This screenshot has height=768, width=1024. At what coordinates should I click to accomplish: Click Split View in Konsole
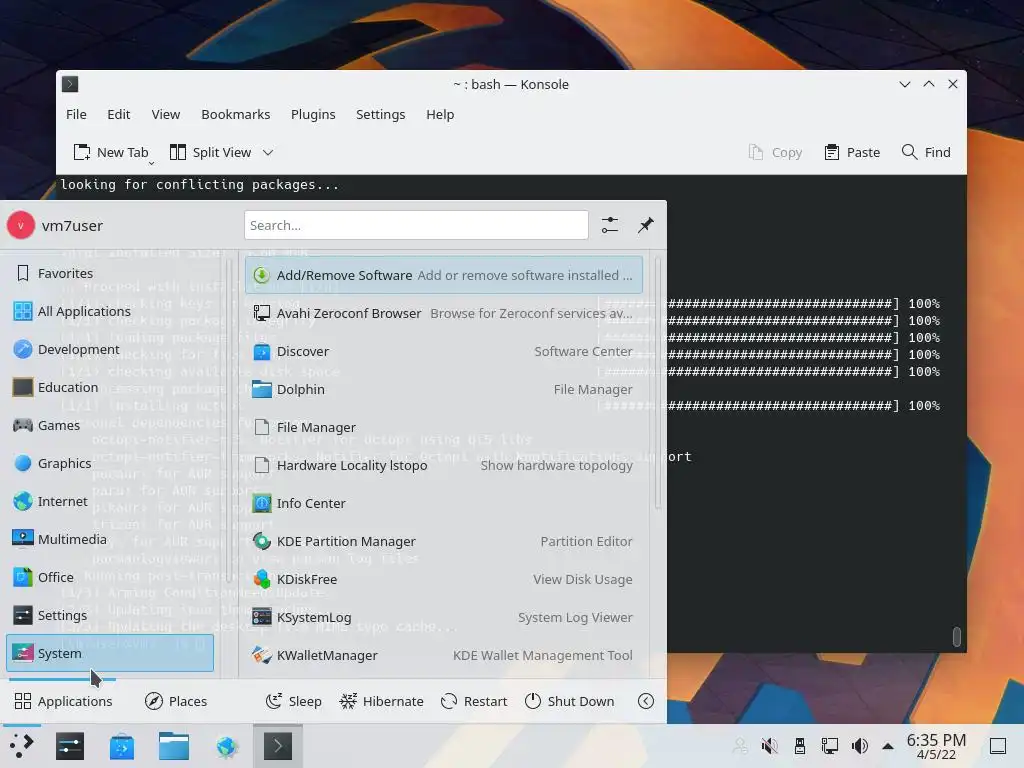211,152
